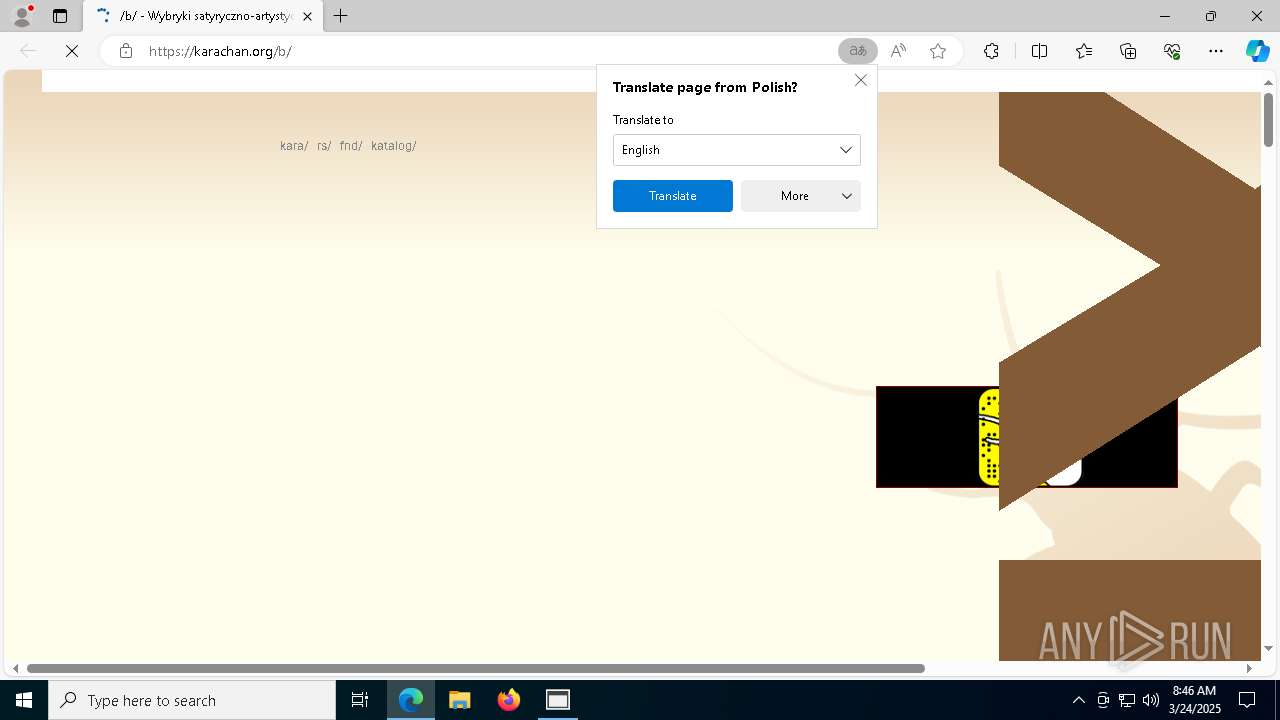This screenshot has width=1280, height=720.
Task: Expand the Translate to English dropdown
Action: coord(737,150)
